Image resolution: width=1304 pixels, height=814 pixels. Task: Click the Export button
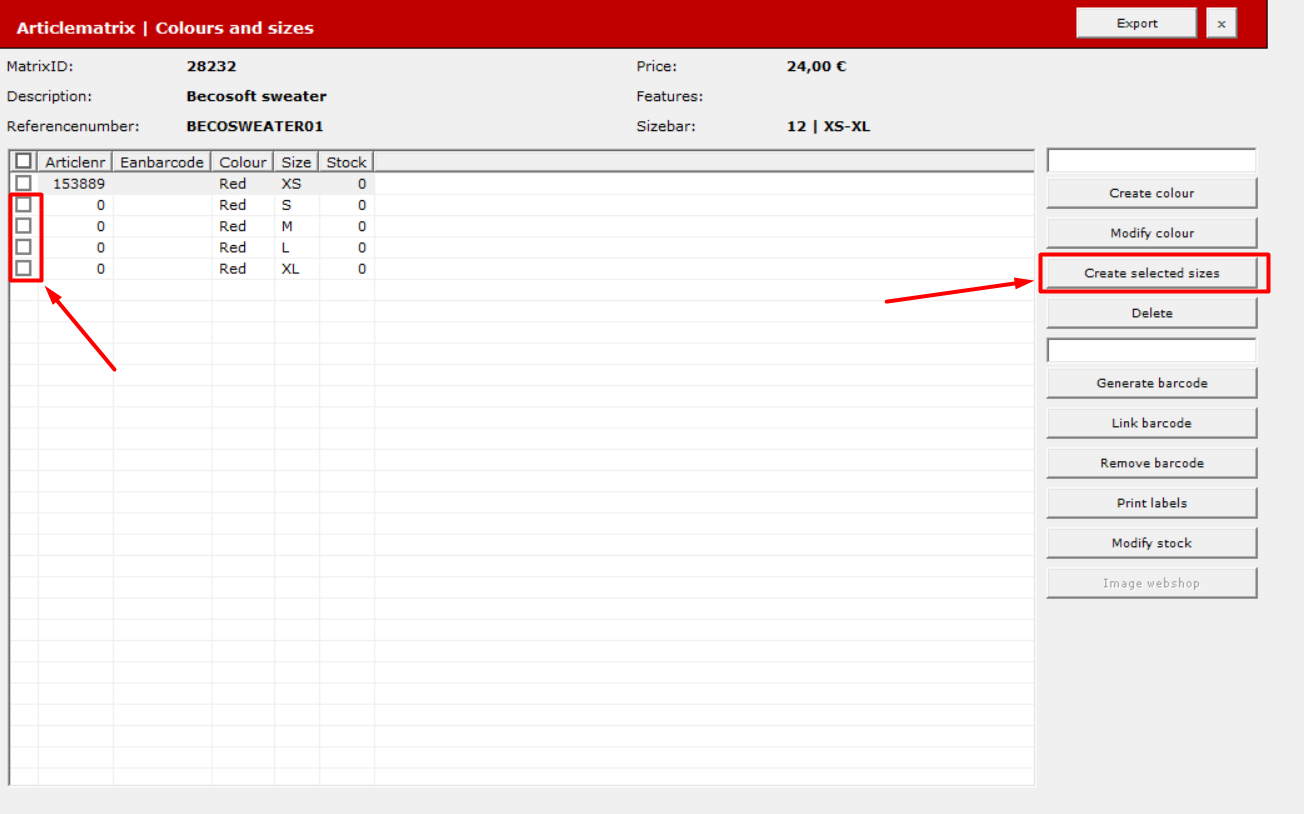coord(1136,23)
